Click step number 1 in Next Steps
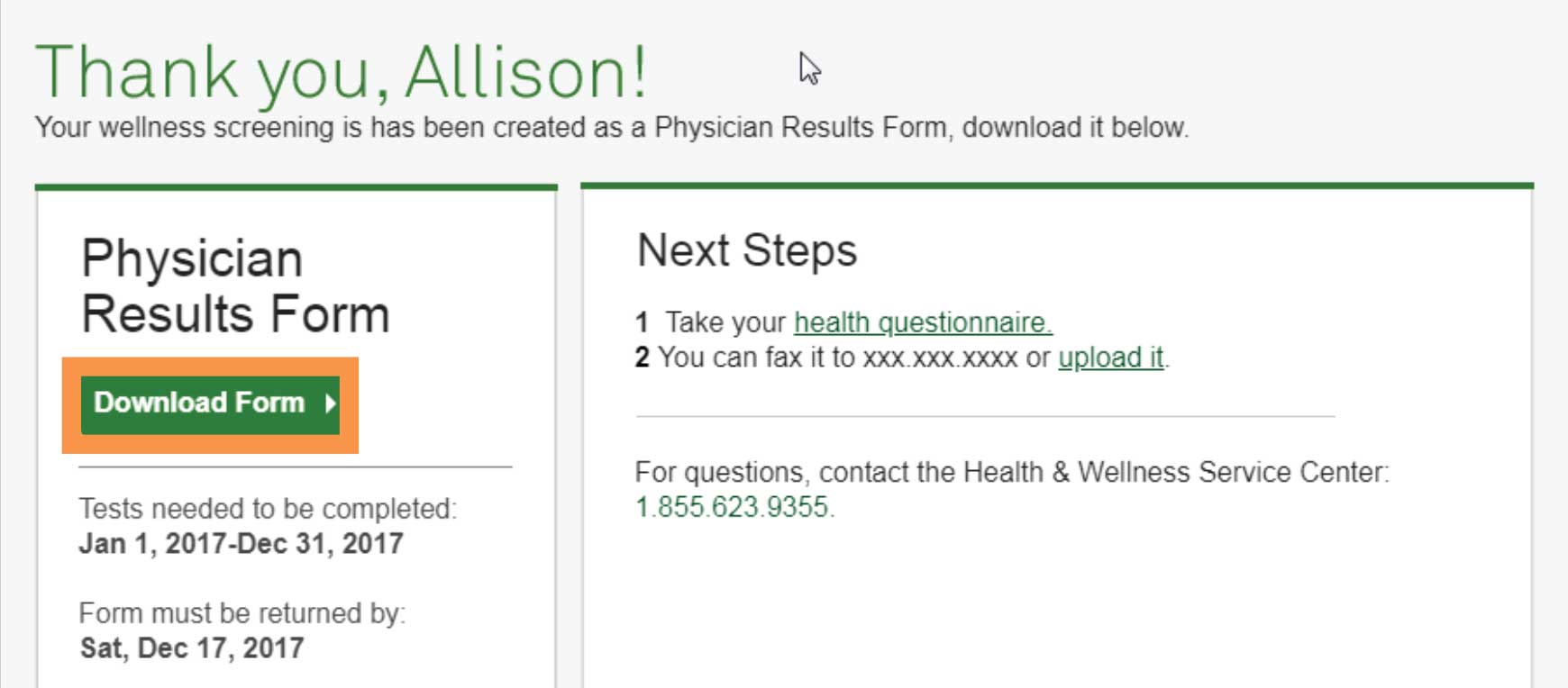Viewport: 1568px width, 688px height. (642, 322)
